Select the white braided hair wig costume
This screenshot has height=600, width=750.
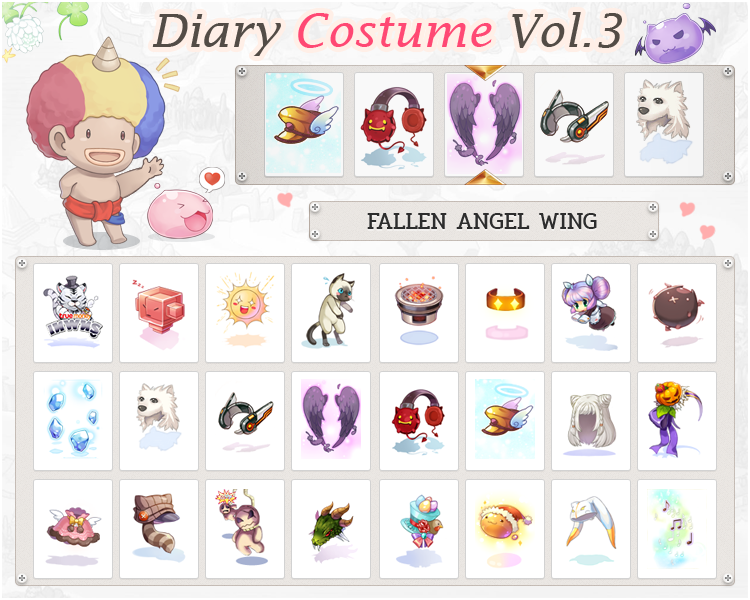(591, 421)
